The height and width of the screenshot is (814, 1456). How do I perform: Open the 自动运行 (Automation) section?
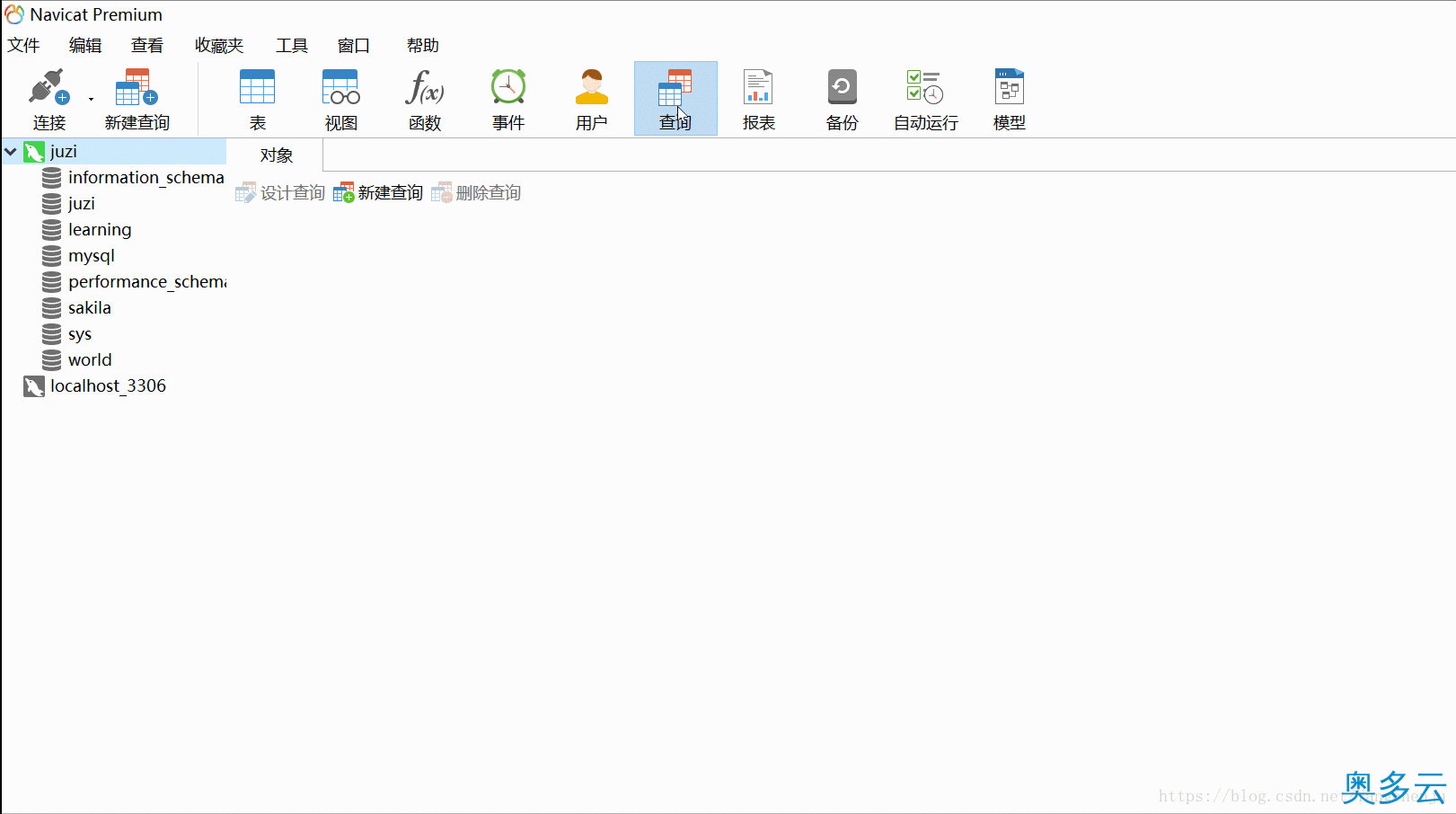(925, 100)
